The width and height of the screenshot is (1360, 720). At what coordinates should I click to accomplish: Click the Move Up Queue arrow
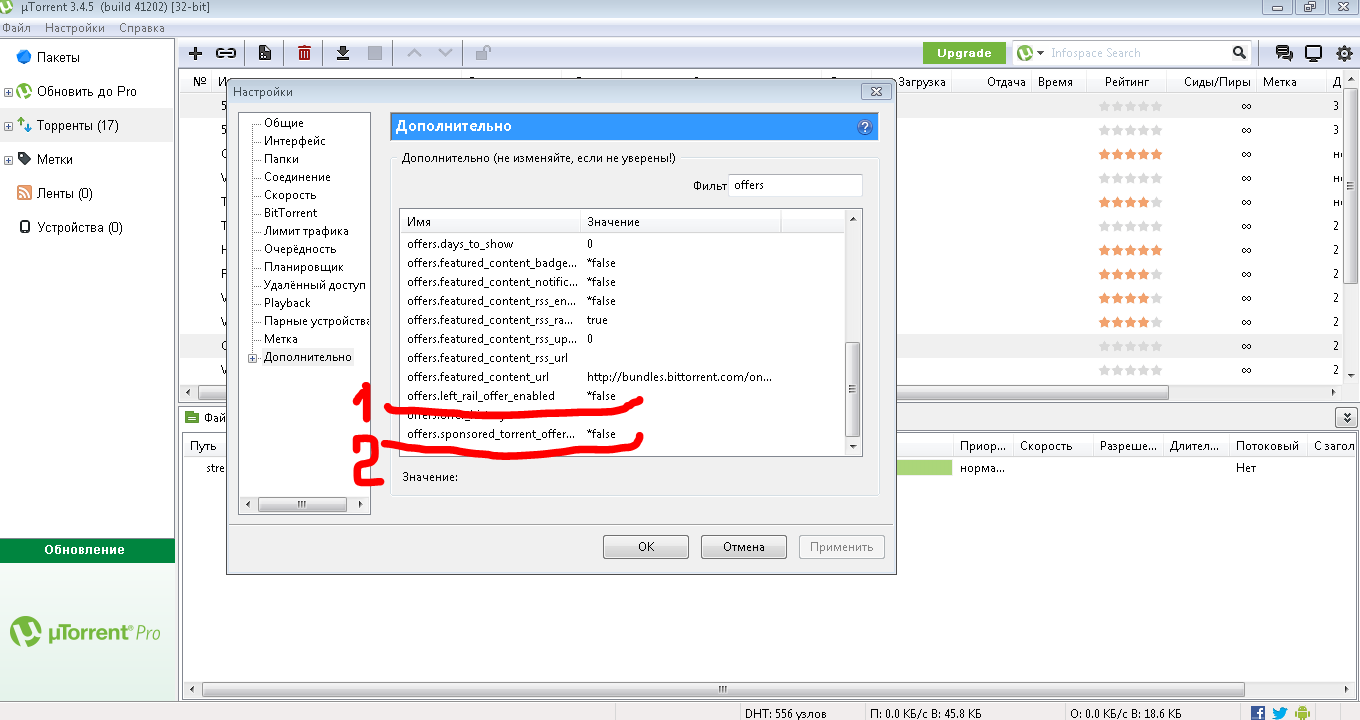tap(415, 53)
